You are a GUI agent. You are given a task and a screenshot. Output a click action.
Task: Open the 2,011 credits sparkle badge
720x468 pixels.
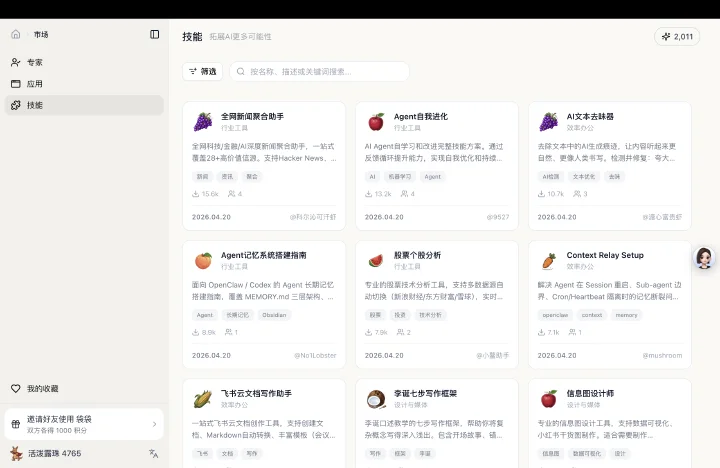coord(677,37)
